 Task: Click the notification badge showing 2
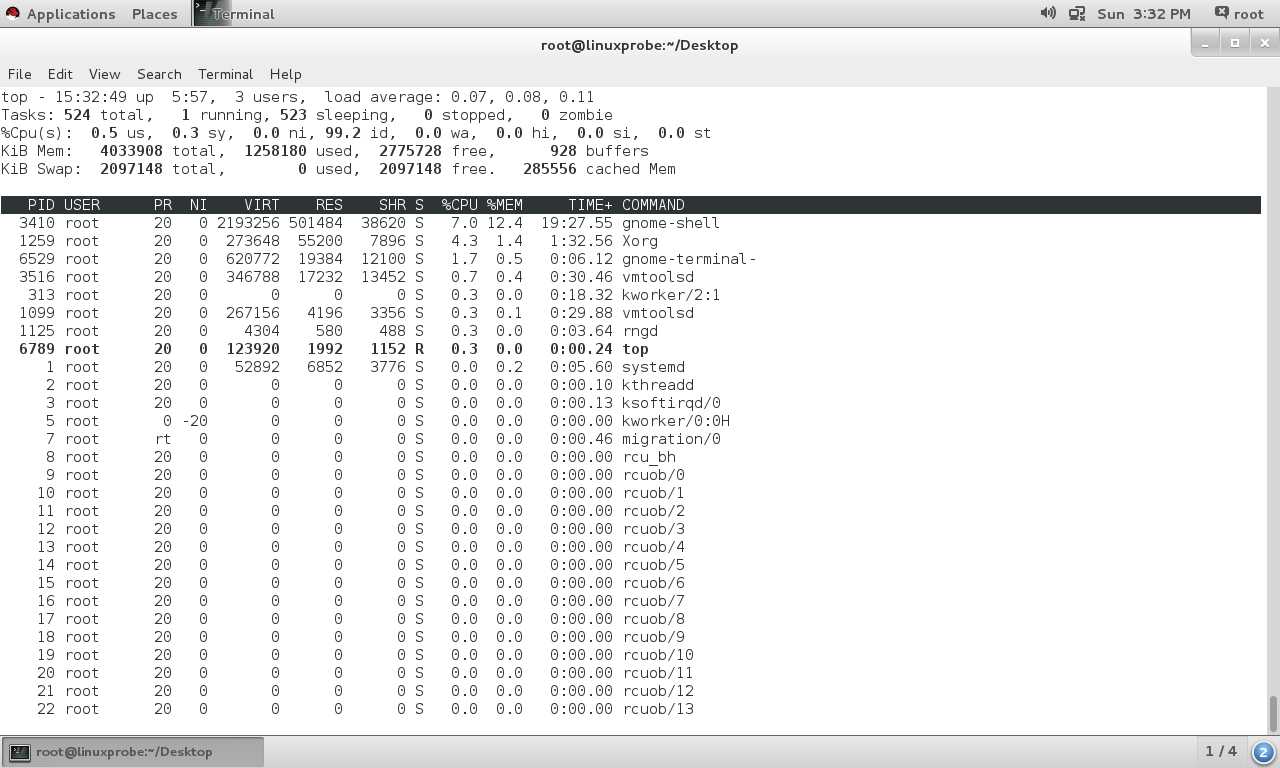(x=1263, y=752)
